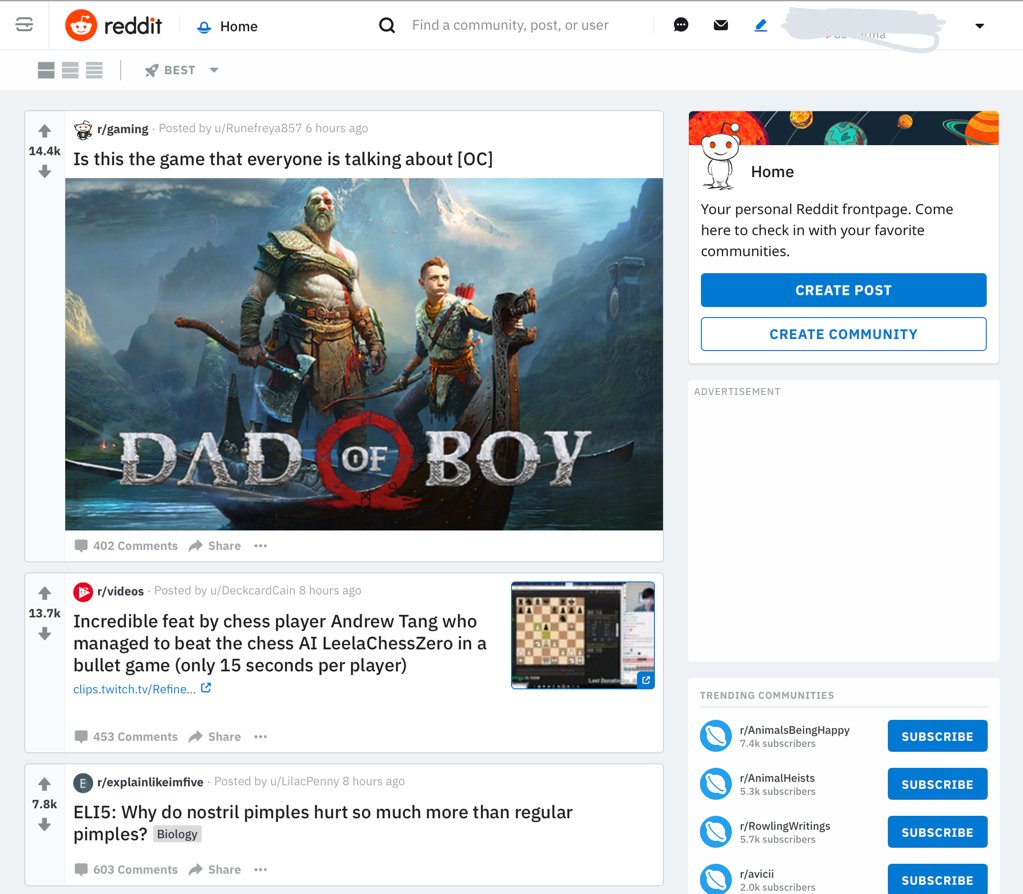Open the Home feed dropdown
Image resolution: width=1023 pixels, height=894 pixels.
pyautogui.click(x=228, y=26)
